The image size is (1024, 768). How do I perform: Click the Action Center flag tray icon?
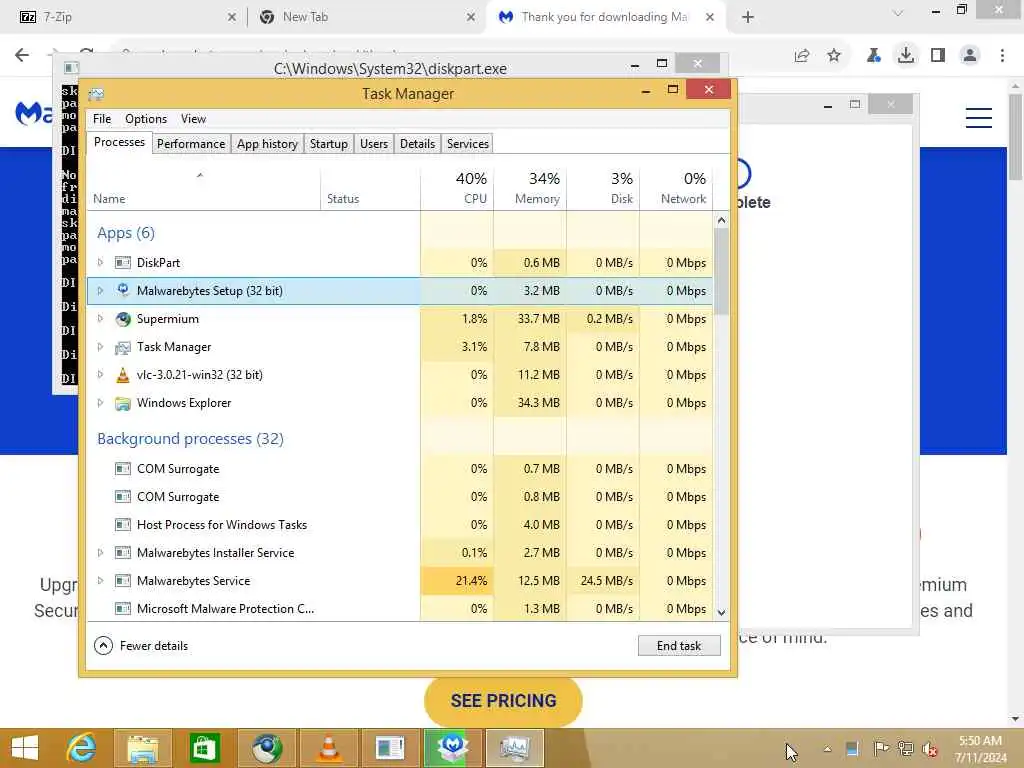click(x=880, y=748)
